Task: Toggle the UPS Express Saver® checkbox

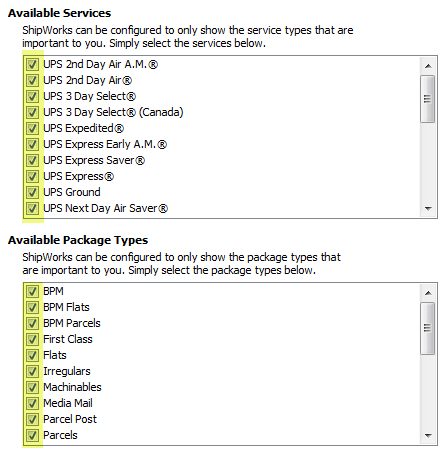Action: tap(32, 160)
